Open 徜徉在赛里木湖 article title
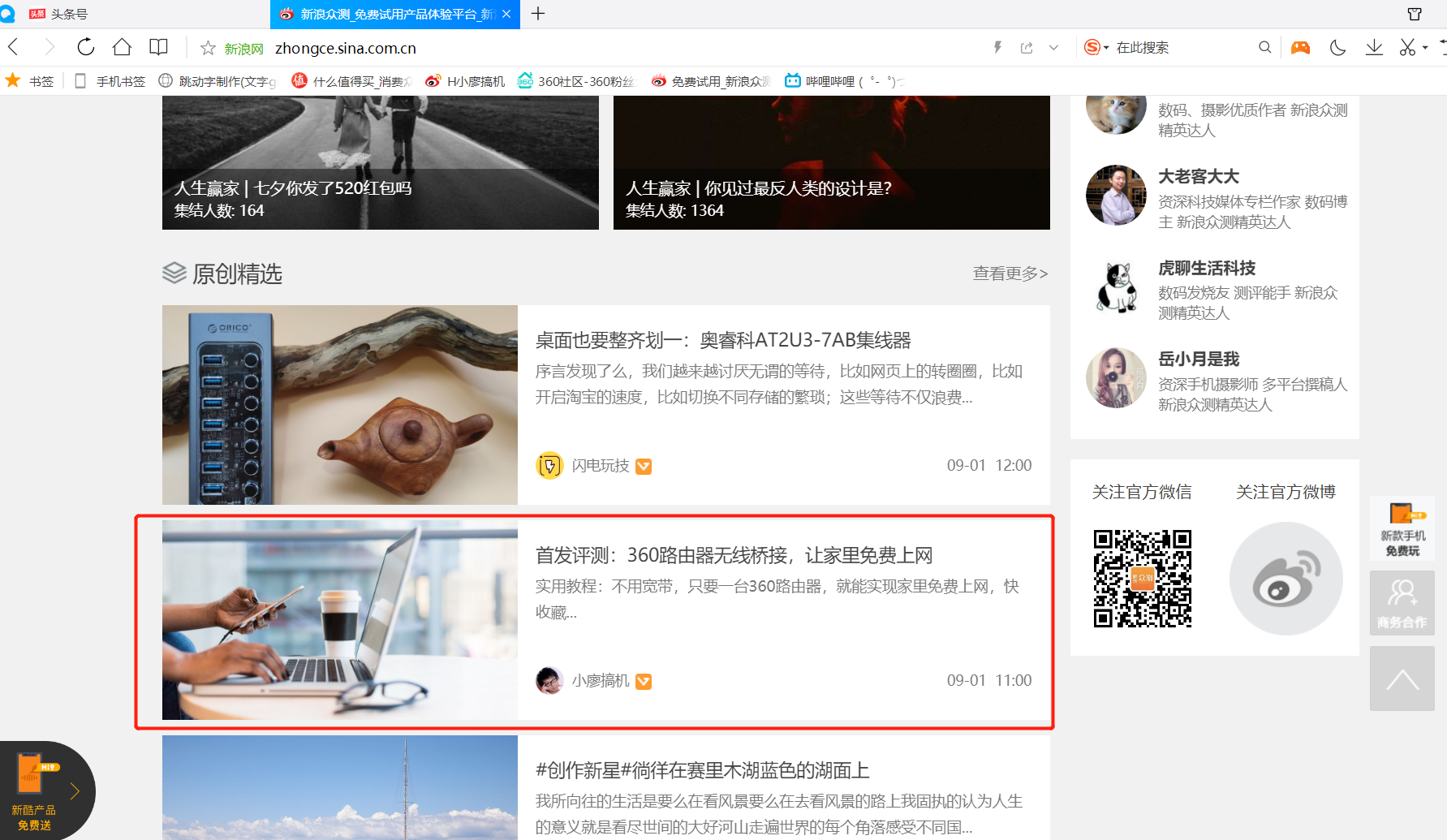The image size is (1447, 840). (x=703, y=770)
